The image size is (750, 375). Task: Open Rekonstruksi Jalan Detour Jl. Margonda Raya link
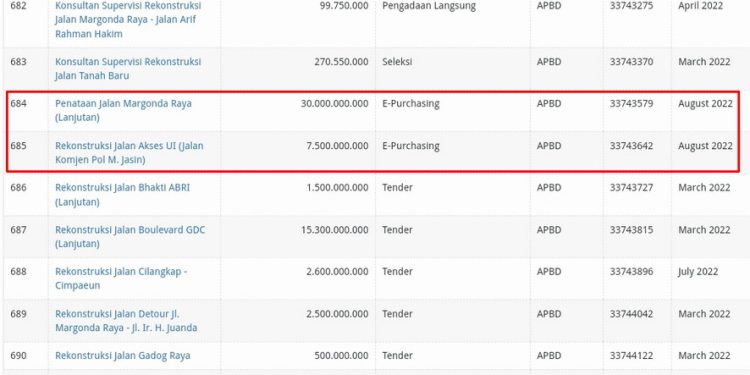[126, 320]
